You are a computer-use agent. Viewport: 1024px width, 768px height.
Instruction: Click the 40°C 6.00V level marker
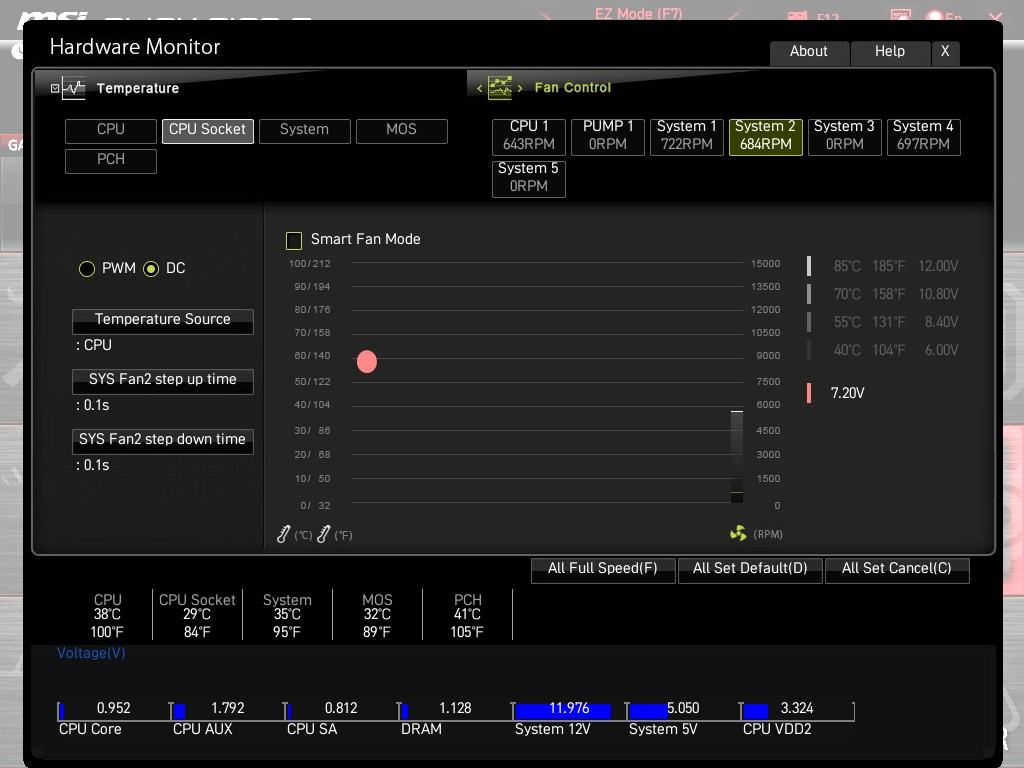(809, 350)
